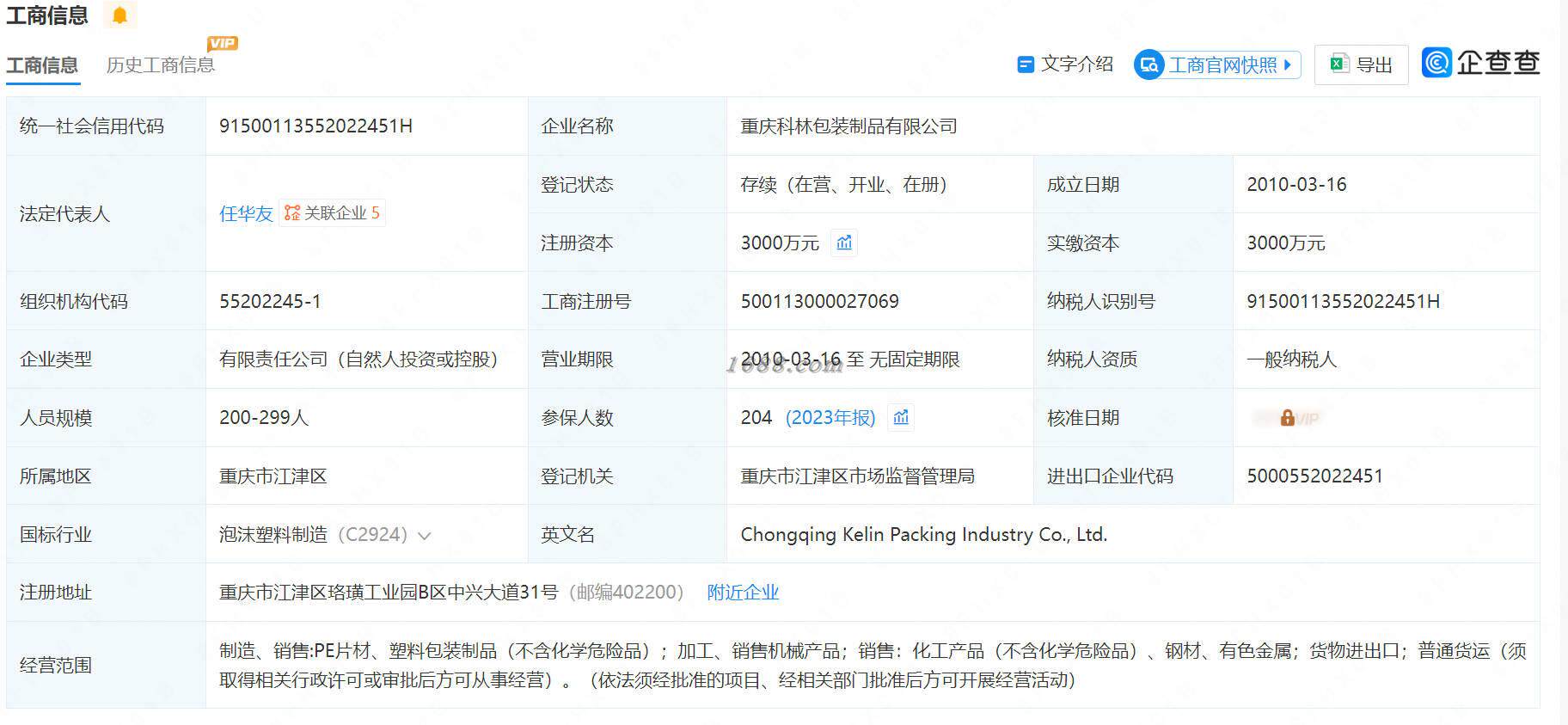Image resolution: width=1568 pixels, height=725 pixels.
Task: Click the VIP lock icon for 核准日期
Action: click(1287, 418)
